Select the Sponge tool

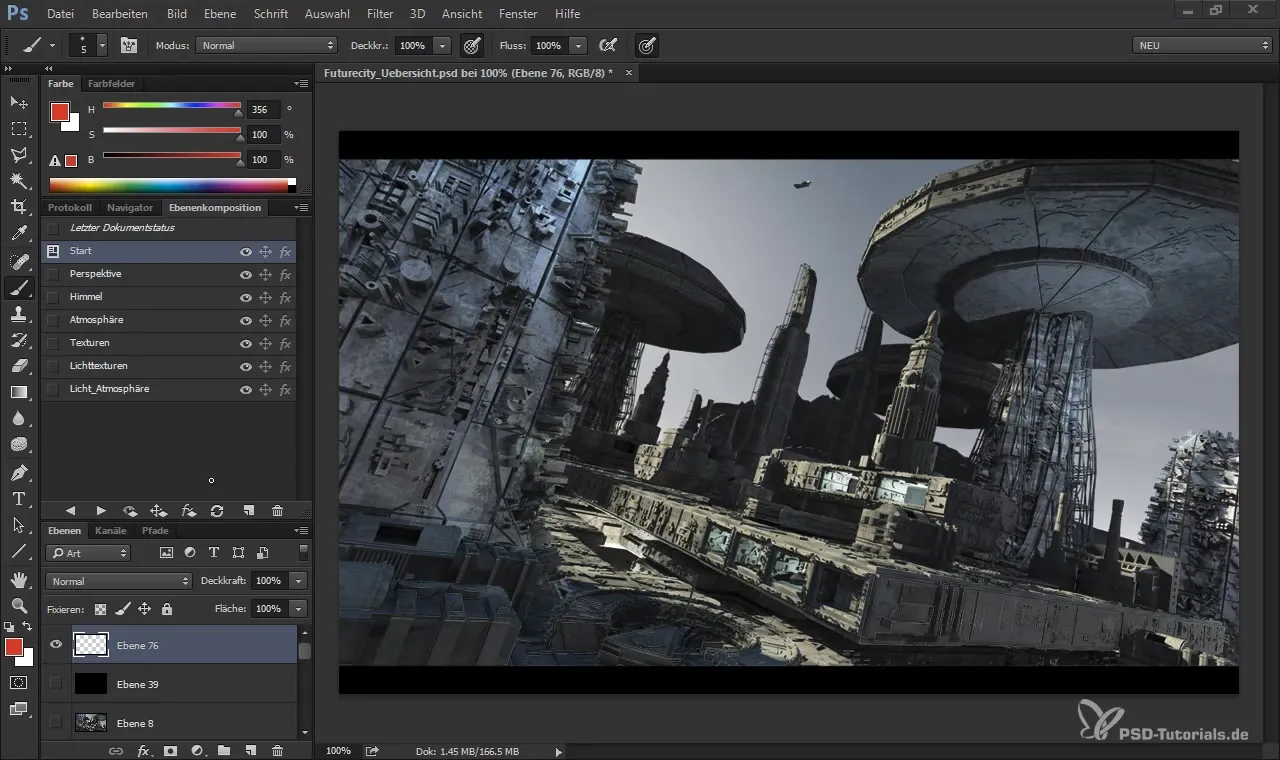[x=19, y=445]
